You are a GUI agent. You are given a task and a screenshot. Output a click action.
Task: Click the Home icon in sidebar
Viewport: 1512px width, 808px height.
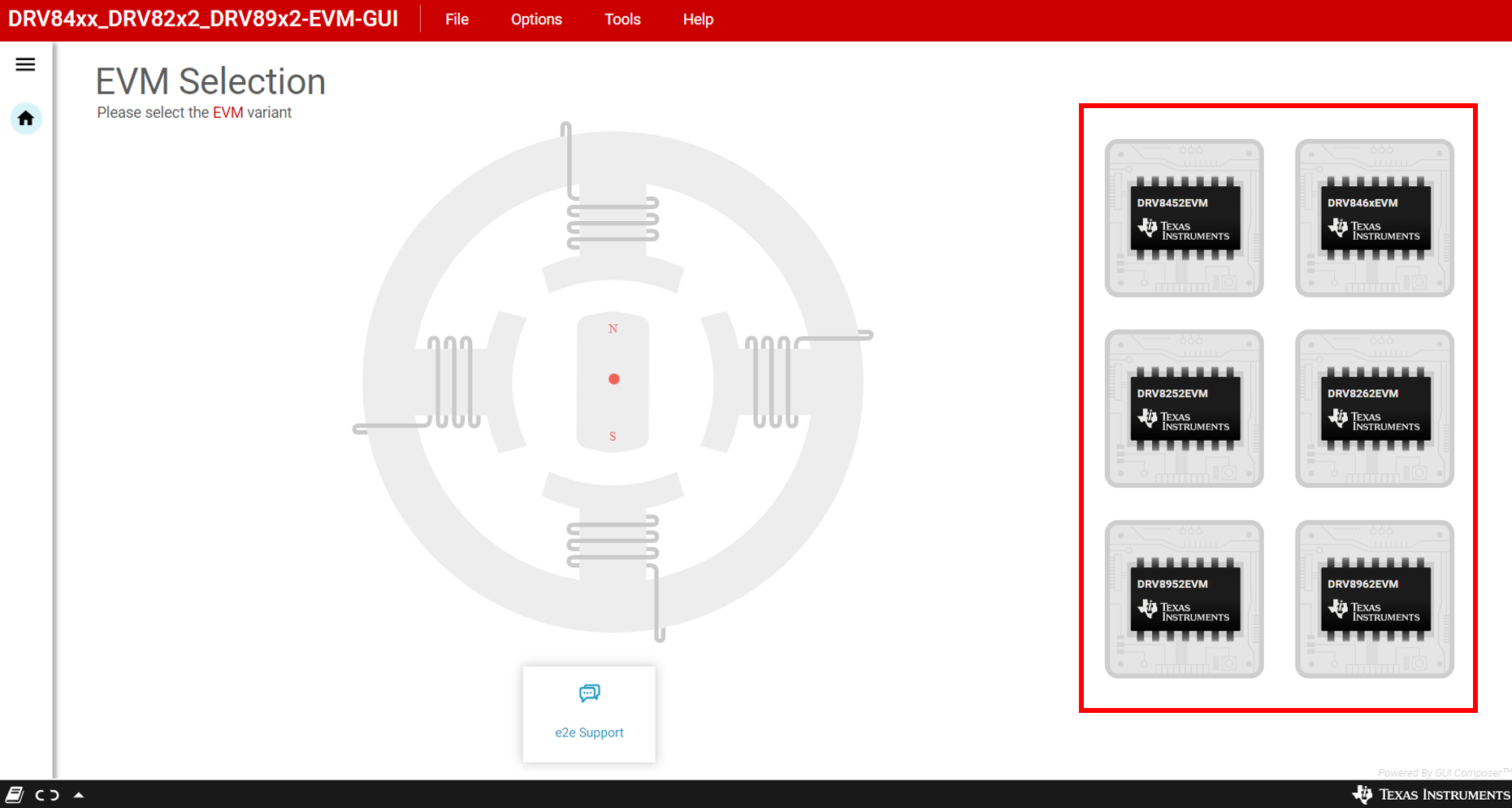tap(26, 119)
